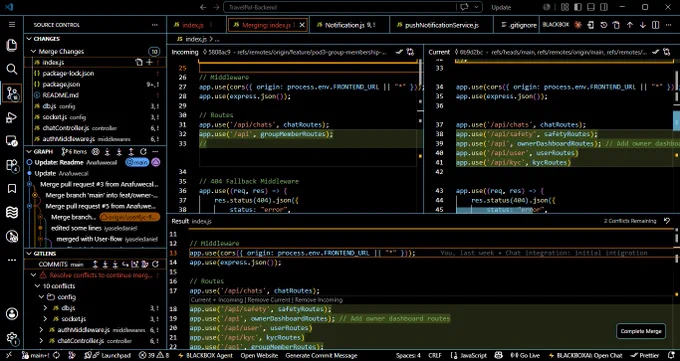Viewport: 680px width, 361px height.
Task: Open editor more actions ellipsis
Action: coord(668,25)
